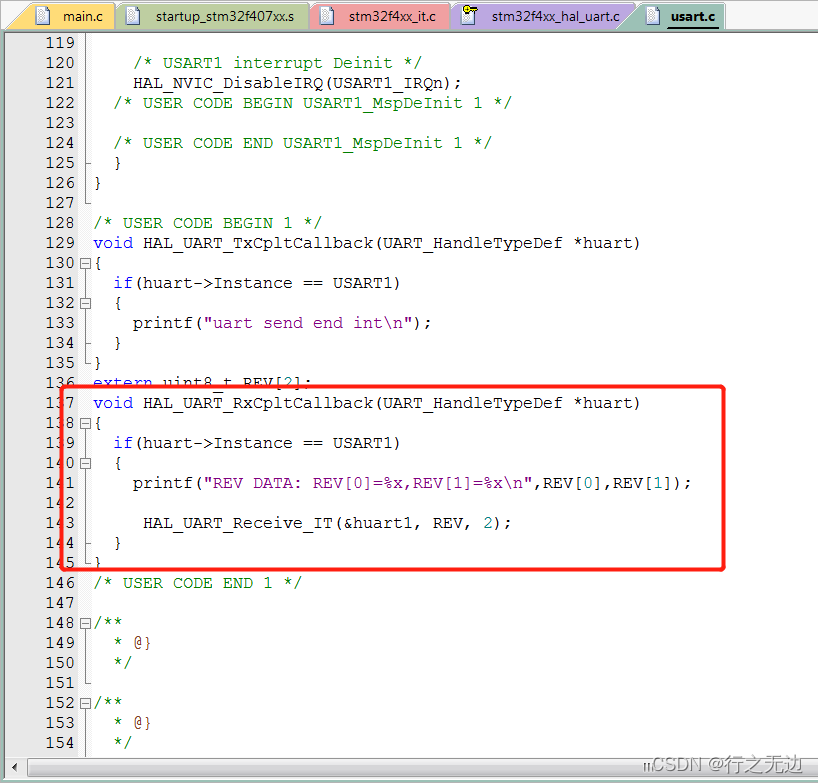The image size is (818, 783).
Task: Click the 'if' condition on line 139
Action: point(257,443)
